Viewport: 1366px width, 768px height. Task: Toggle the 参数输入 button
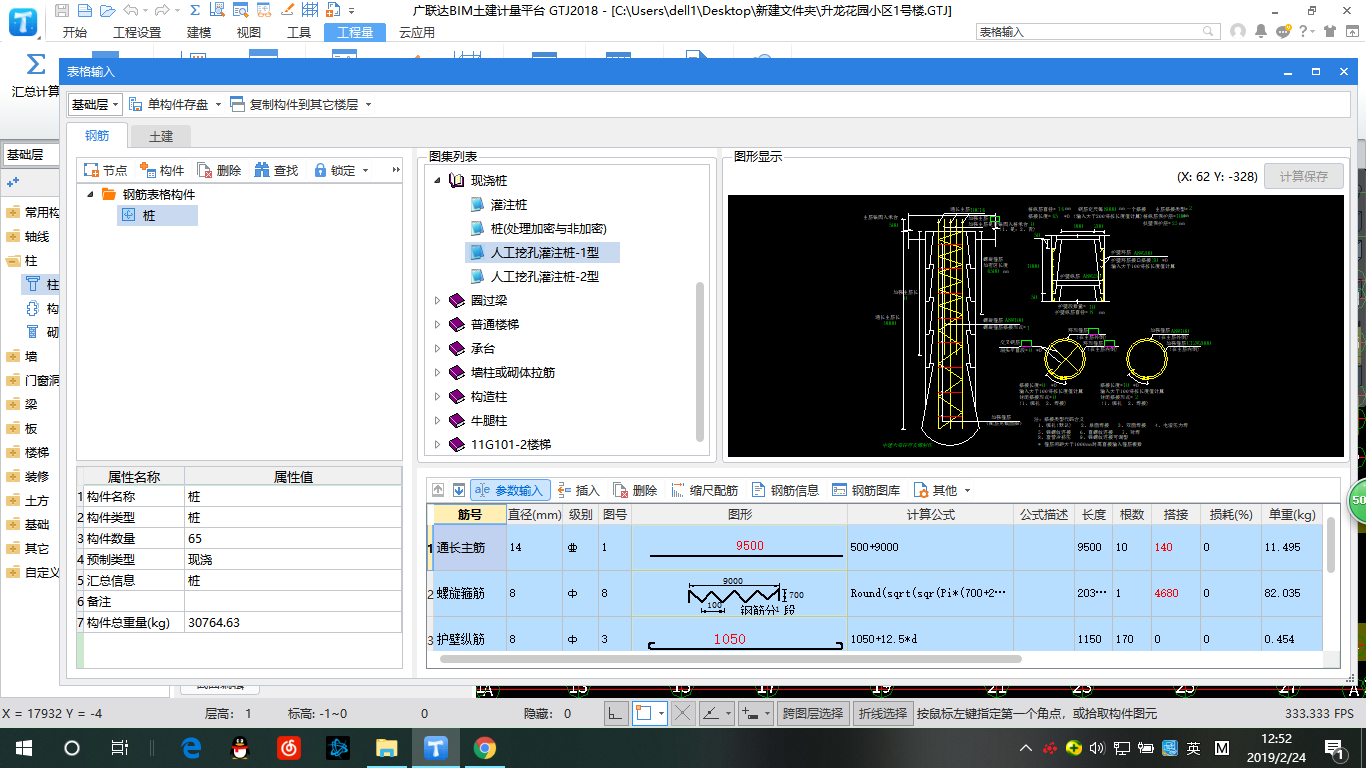pyautogui.click(x=510, y=490)
